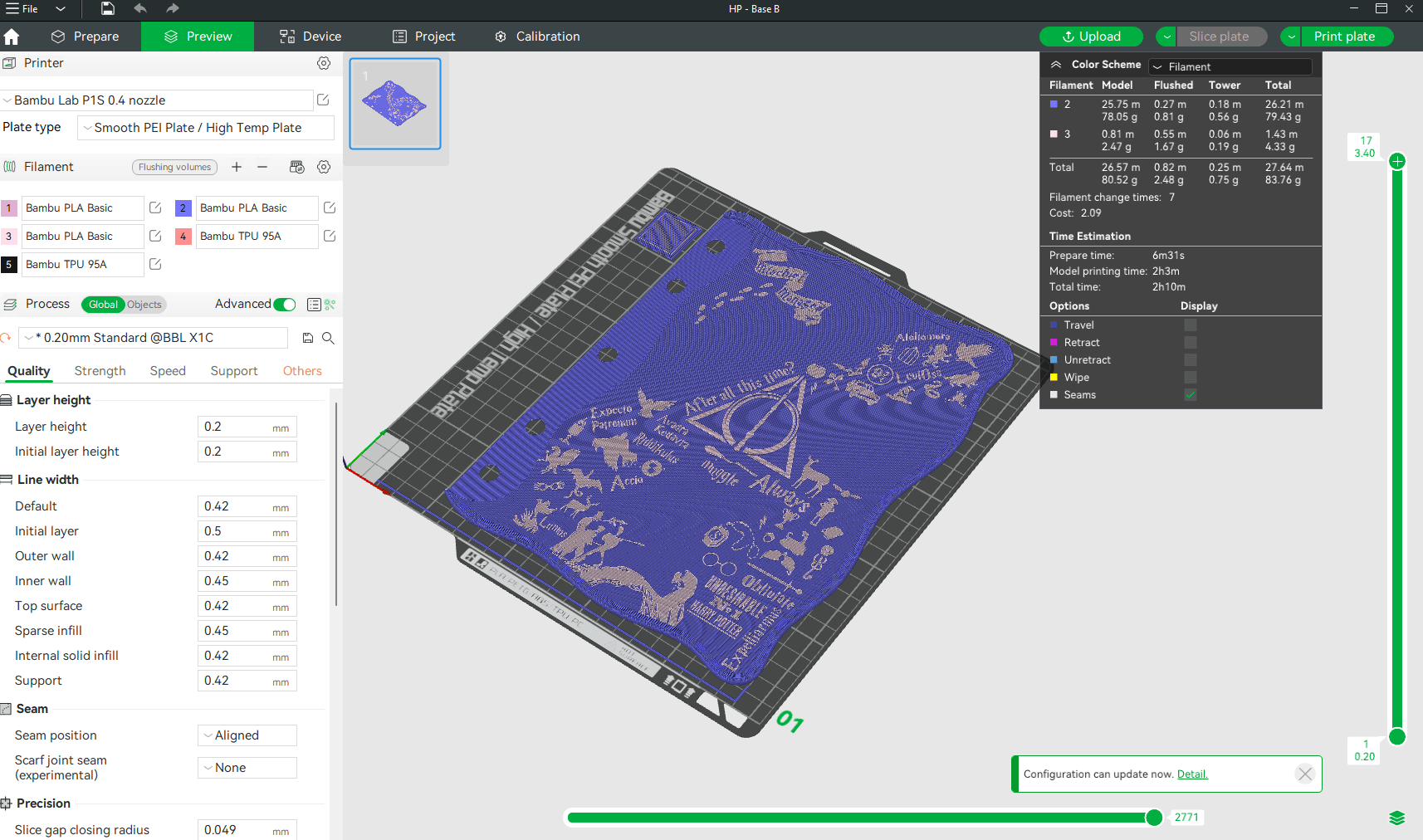Click the layers icon at bottom right
Screen dimensions: 1423x840
(x=1397, y=818)
